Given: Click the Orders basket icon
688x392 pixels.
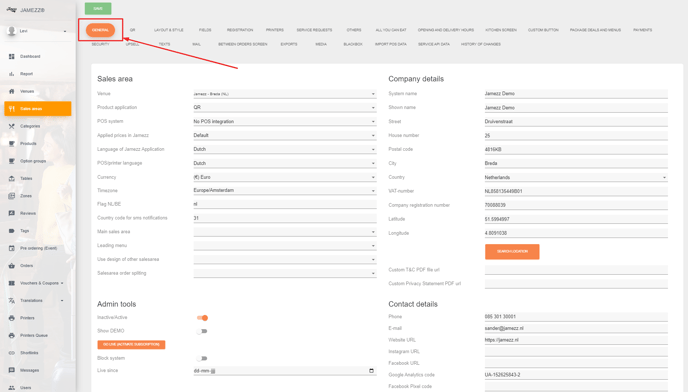Looking at the screenshot, I should point(12,266).
